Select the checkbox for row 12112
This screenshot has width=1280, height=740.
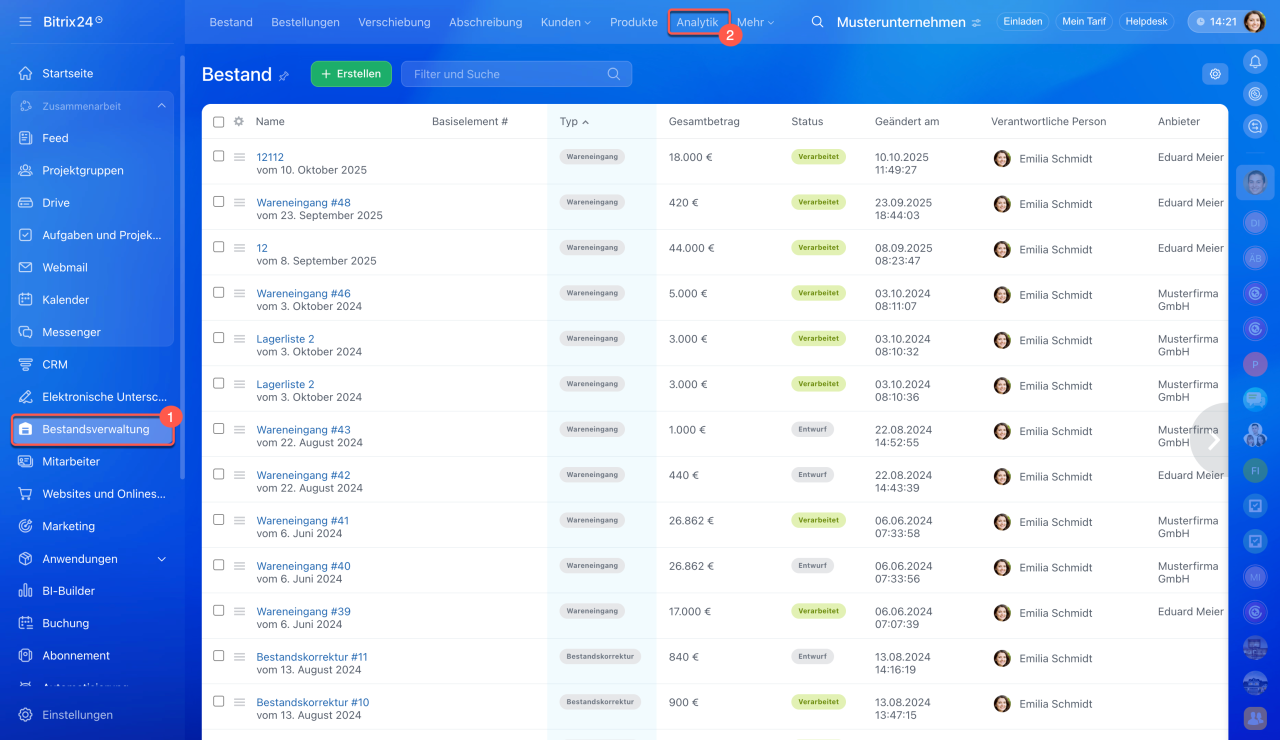tap(219, 157)
